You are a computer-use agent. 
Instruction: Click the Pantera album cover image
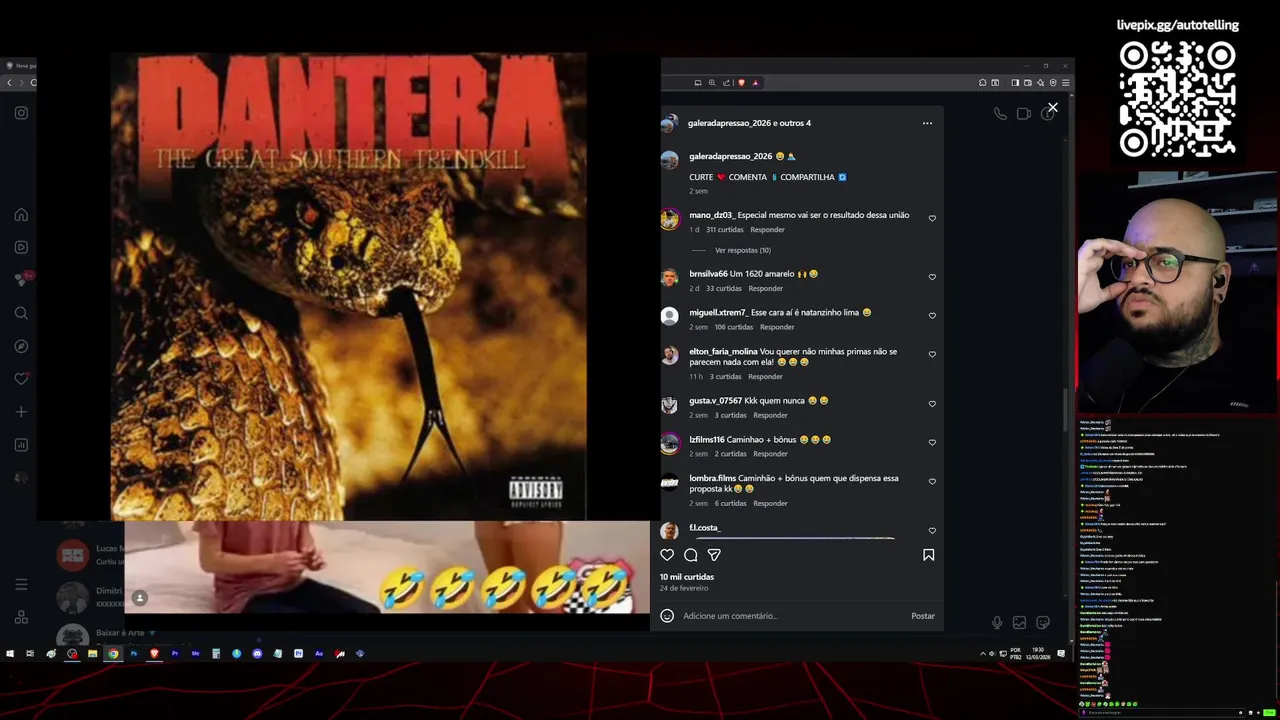point(348,286)
